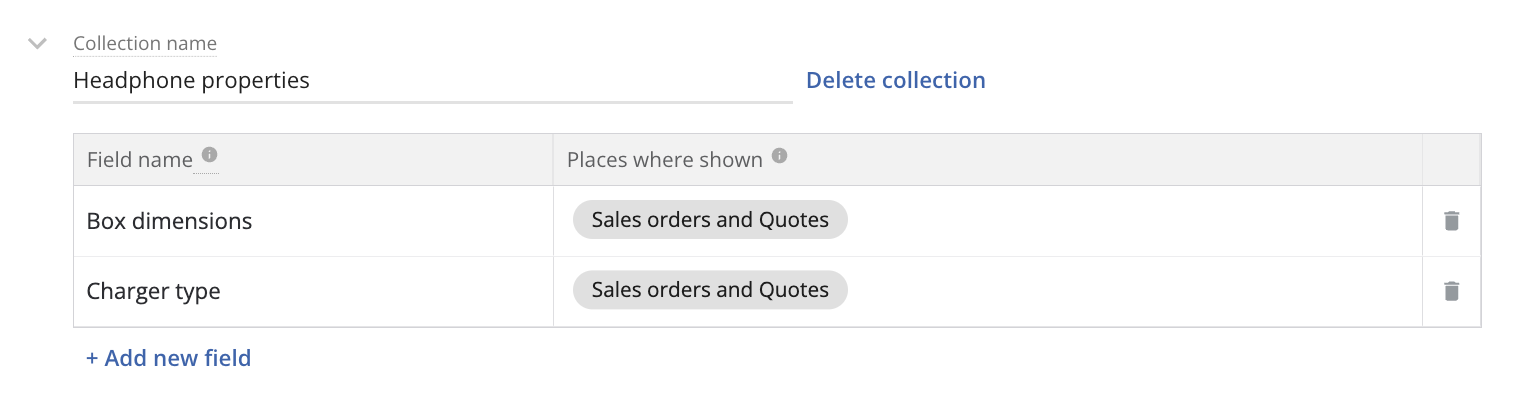Click info icon beside Places where shown
1536x408 pixels.
pos(780,156)
